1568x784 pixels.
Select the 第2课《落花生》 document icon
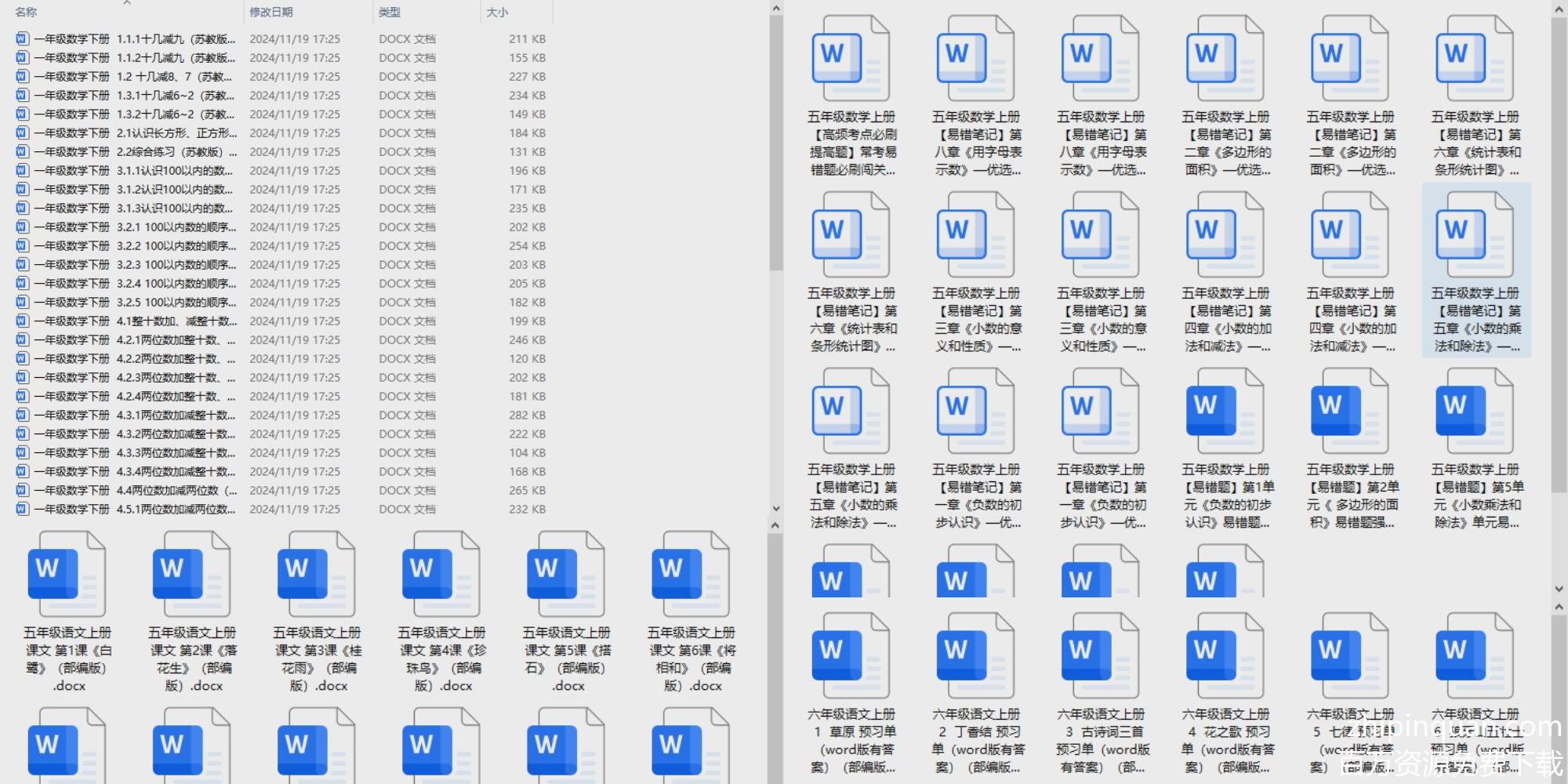click(x=191, y=574)
